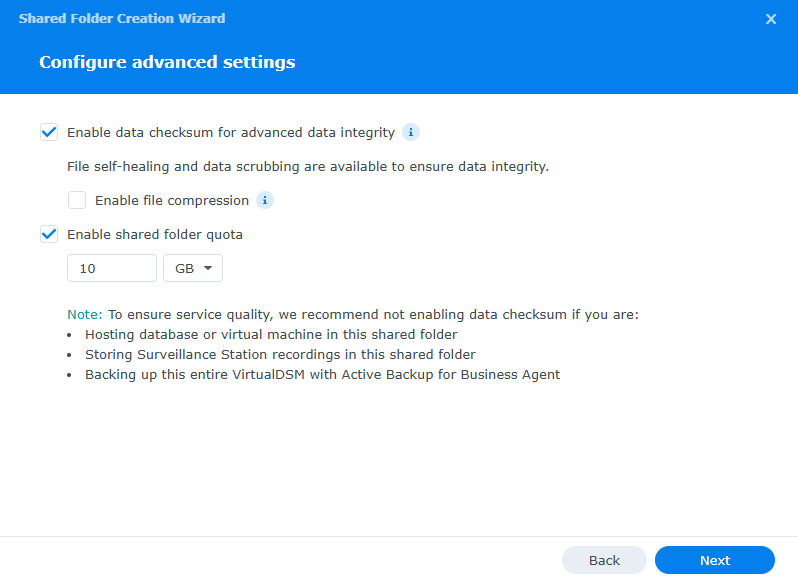
Task: Uncheck the Enable data checksum checkbox
Action: (x=49, y=132)
